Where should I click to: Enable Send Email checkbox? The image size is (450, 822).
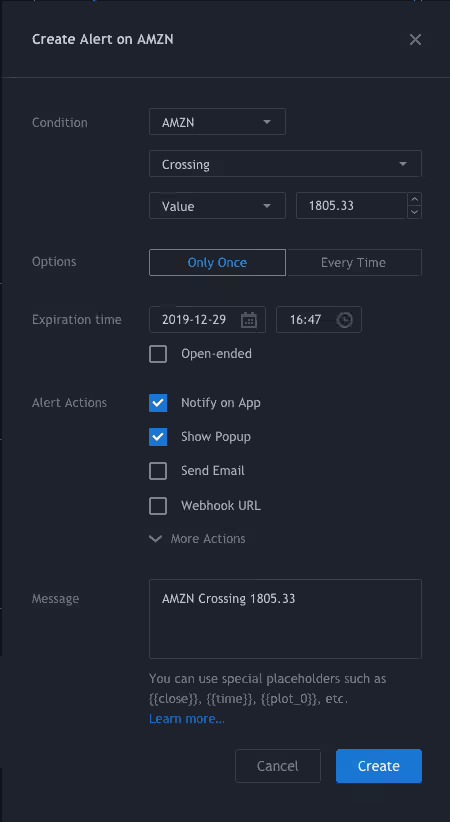(x=158, y=471)
